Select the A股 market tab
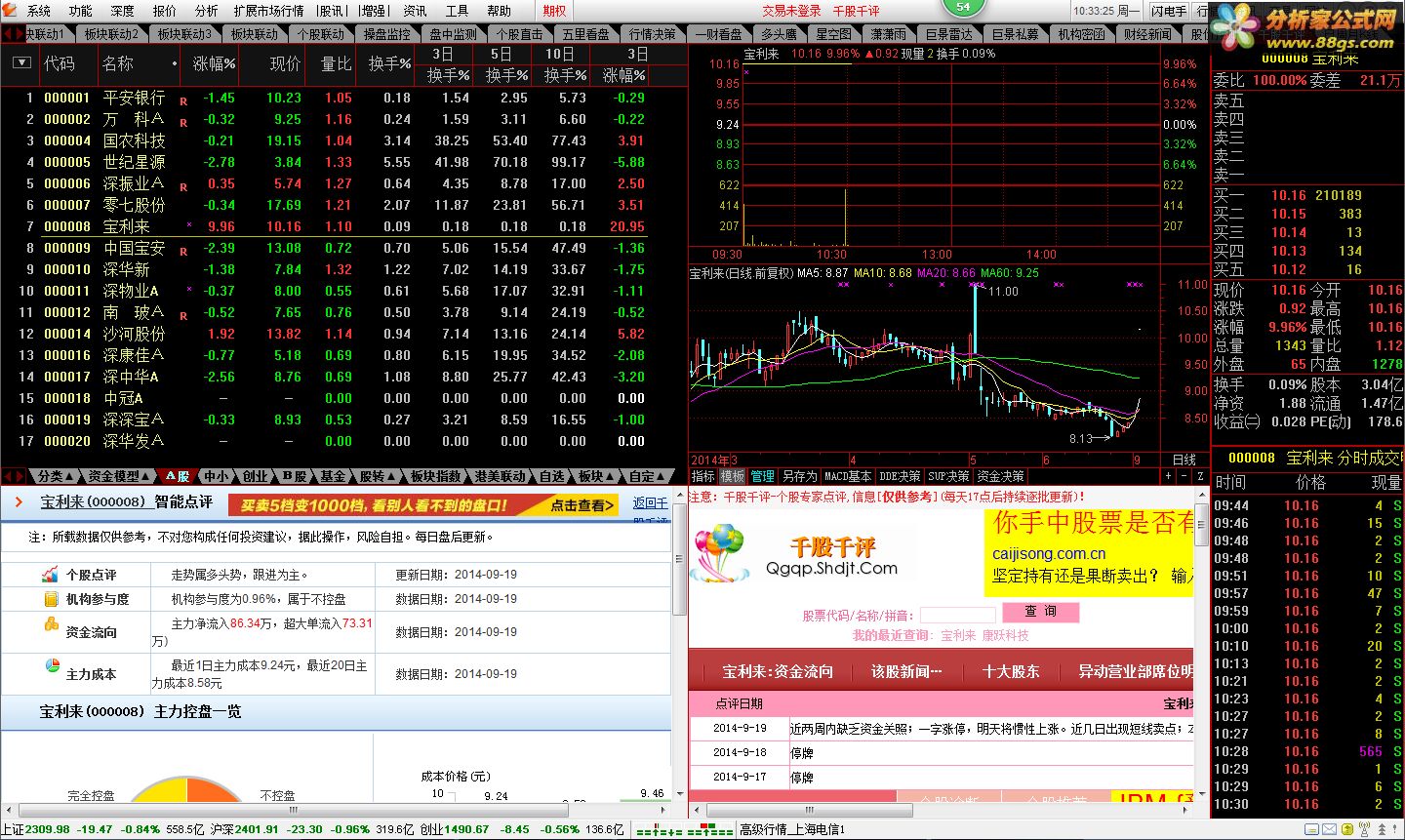The width and height of the screenshot is (1405, 840). click(x=177, y=476)
